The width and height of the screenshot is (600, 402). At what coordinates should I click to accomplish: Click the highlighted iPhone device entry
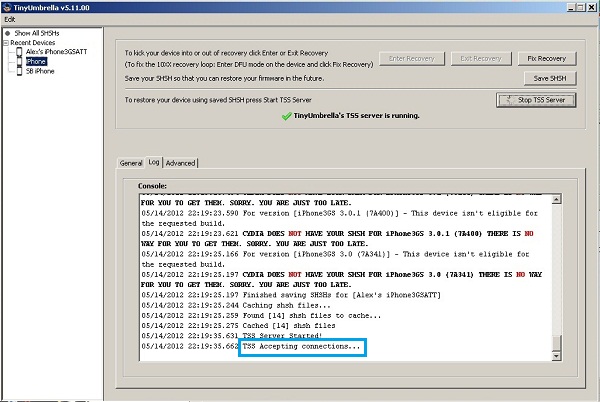pos(36,62)
